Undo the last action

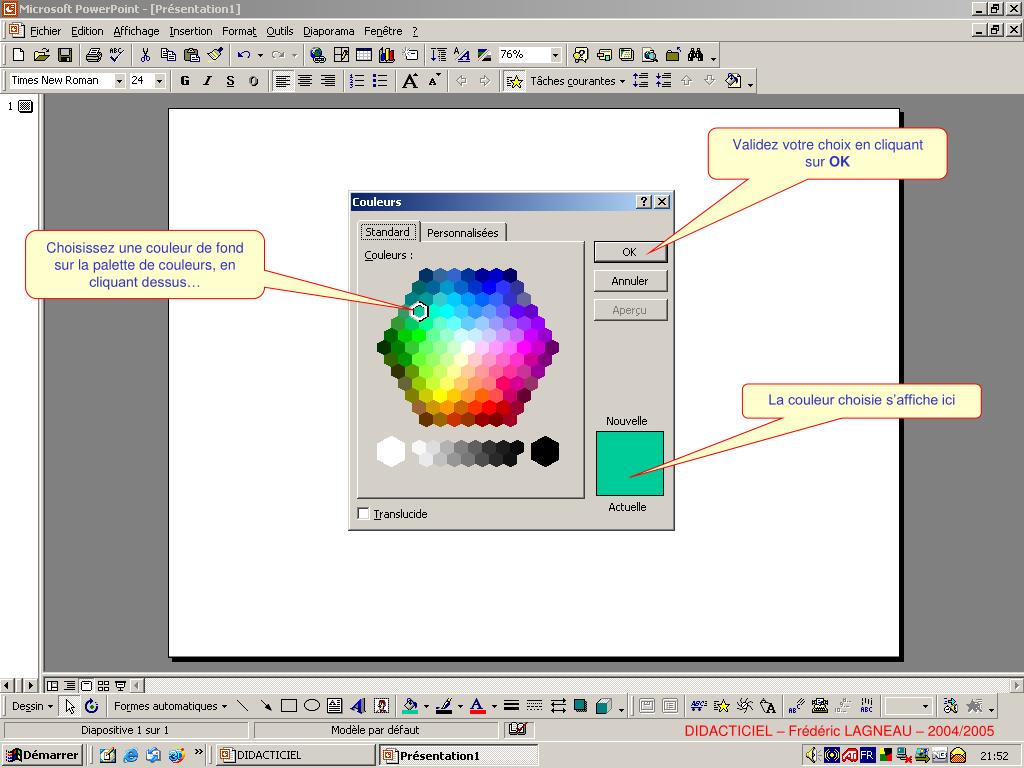click(x=244, y=55)
